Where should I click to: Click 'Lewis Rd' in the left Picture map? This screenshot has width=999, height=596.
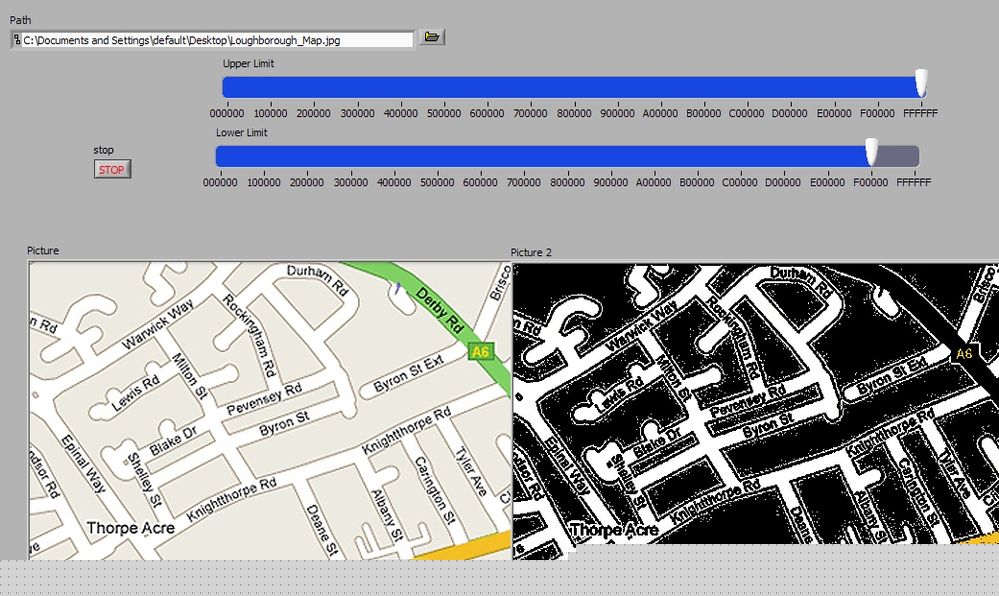[135, 393]
